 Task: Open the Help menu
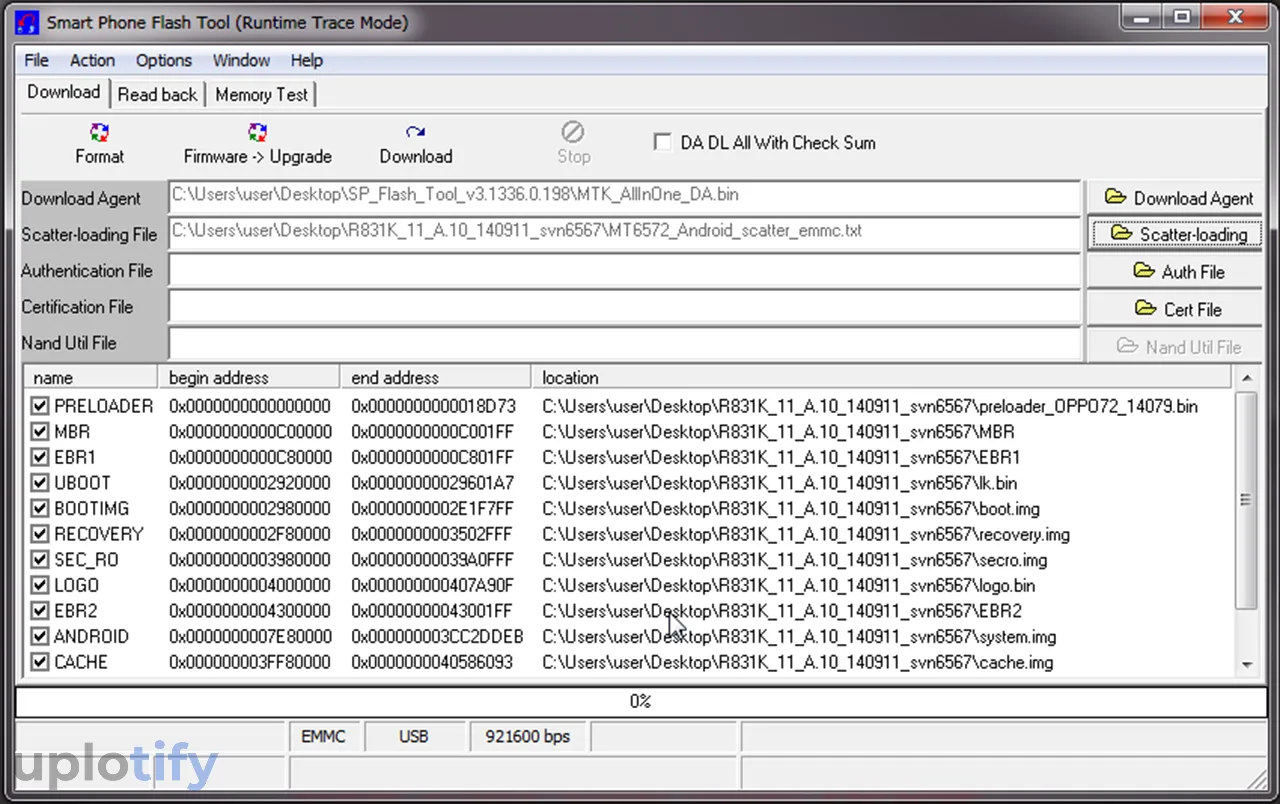click(306, 60)
